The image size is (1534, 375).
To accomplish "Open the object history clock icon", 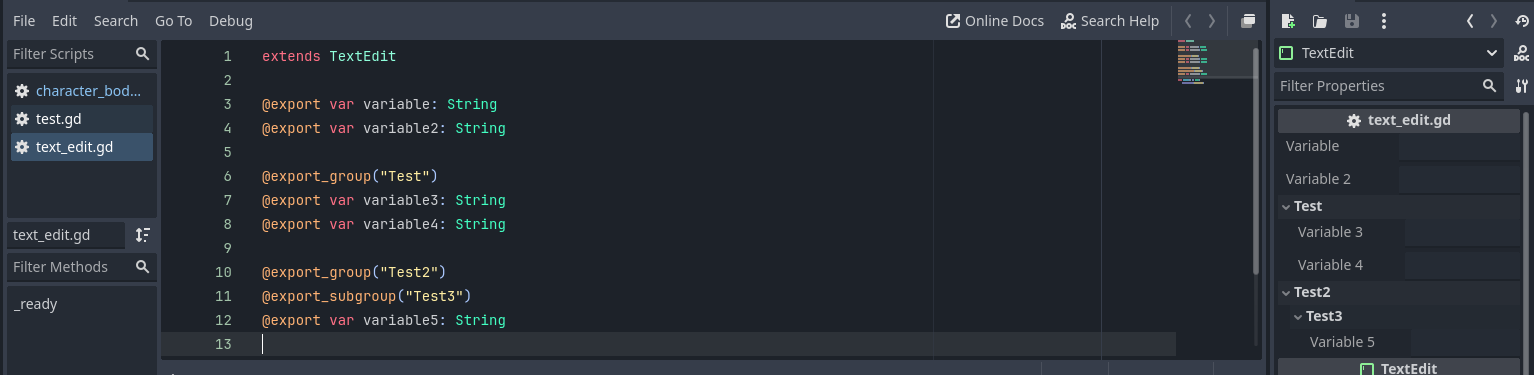I will tap(1522, 21).
